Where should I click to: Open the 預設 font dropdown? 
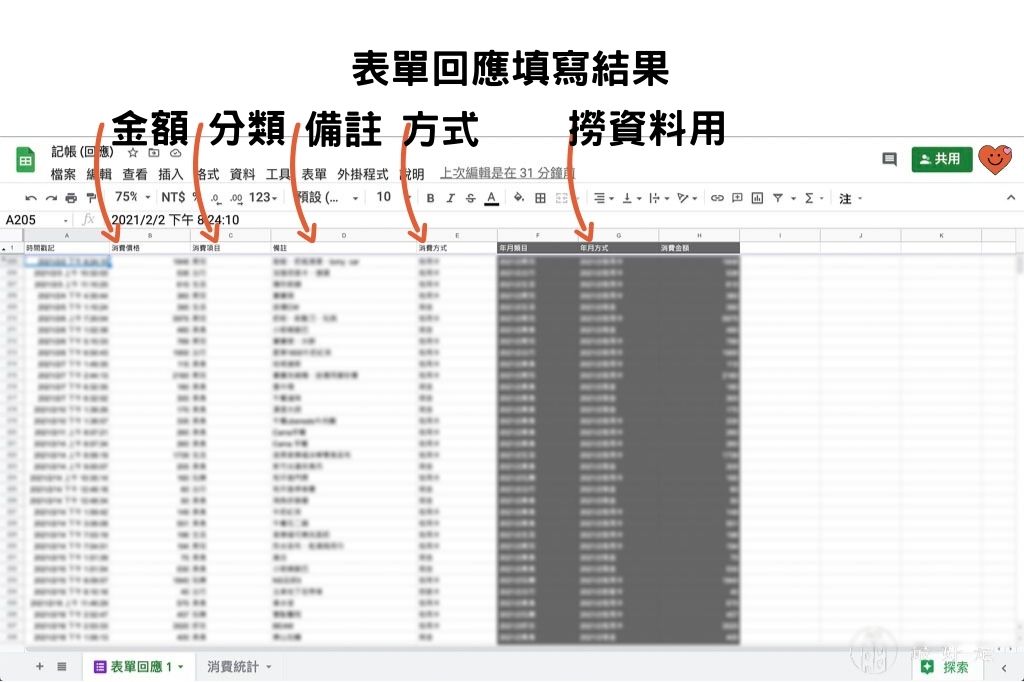[x=327, y=197]
